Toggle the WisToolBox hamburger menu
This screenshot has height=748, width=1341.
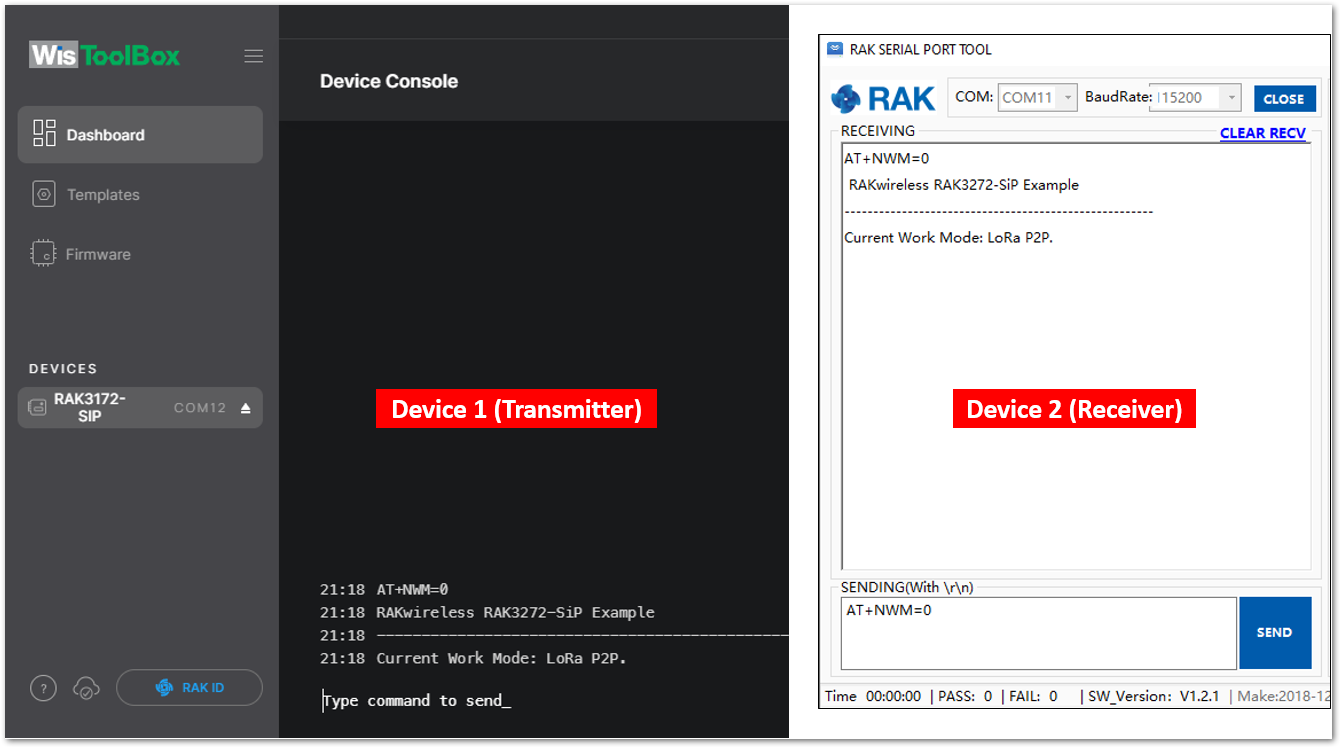pos(254,56)
